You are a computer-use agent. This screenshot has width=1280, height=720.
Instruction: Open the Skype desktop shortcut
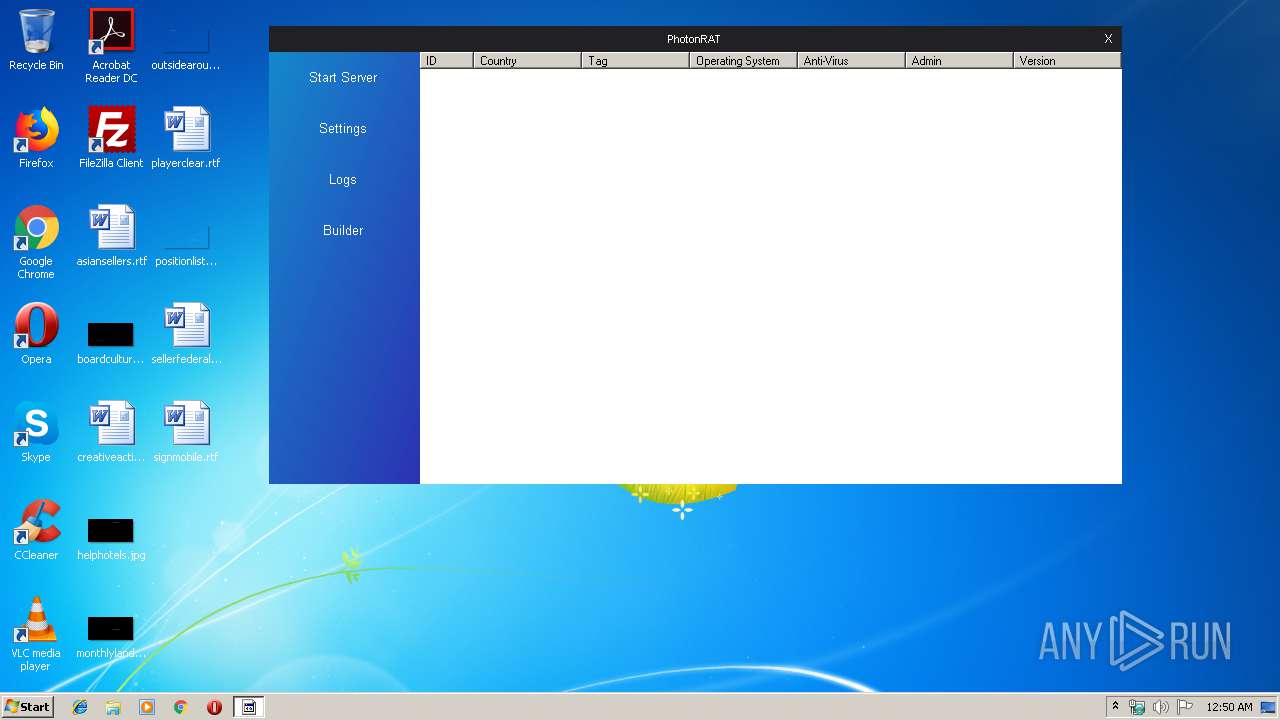point(36,432)
